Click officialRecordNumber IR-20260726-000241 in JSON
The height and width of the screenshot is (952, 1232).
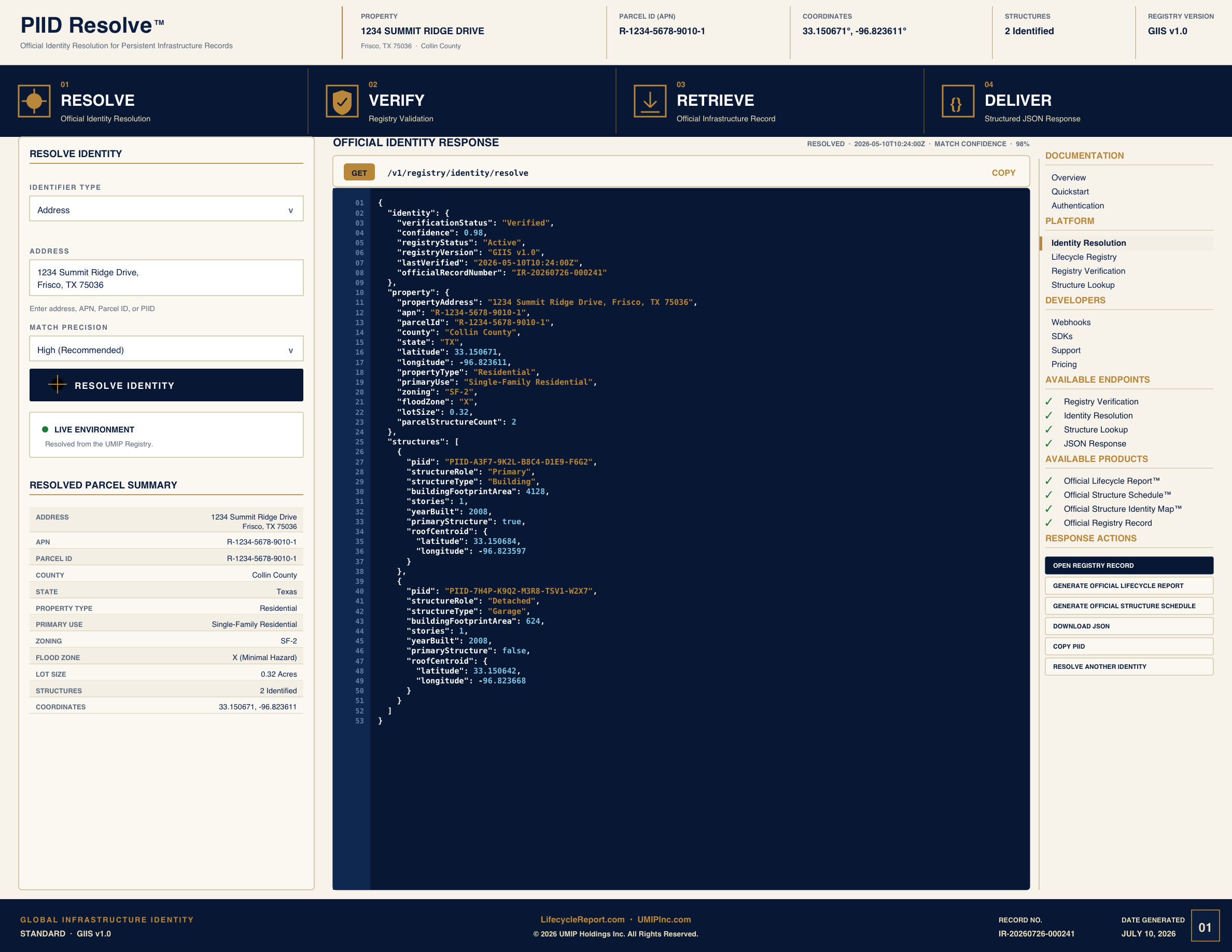[x=559, y=273]
